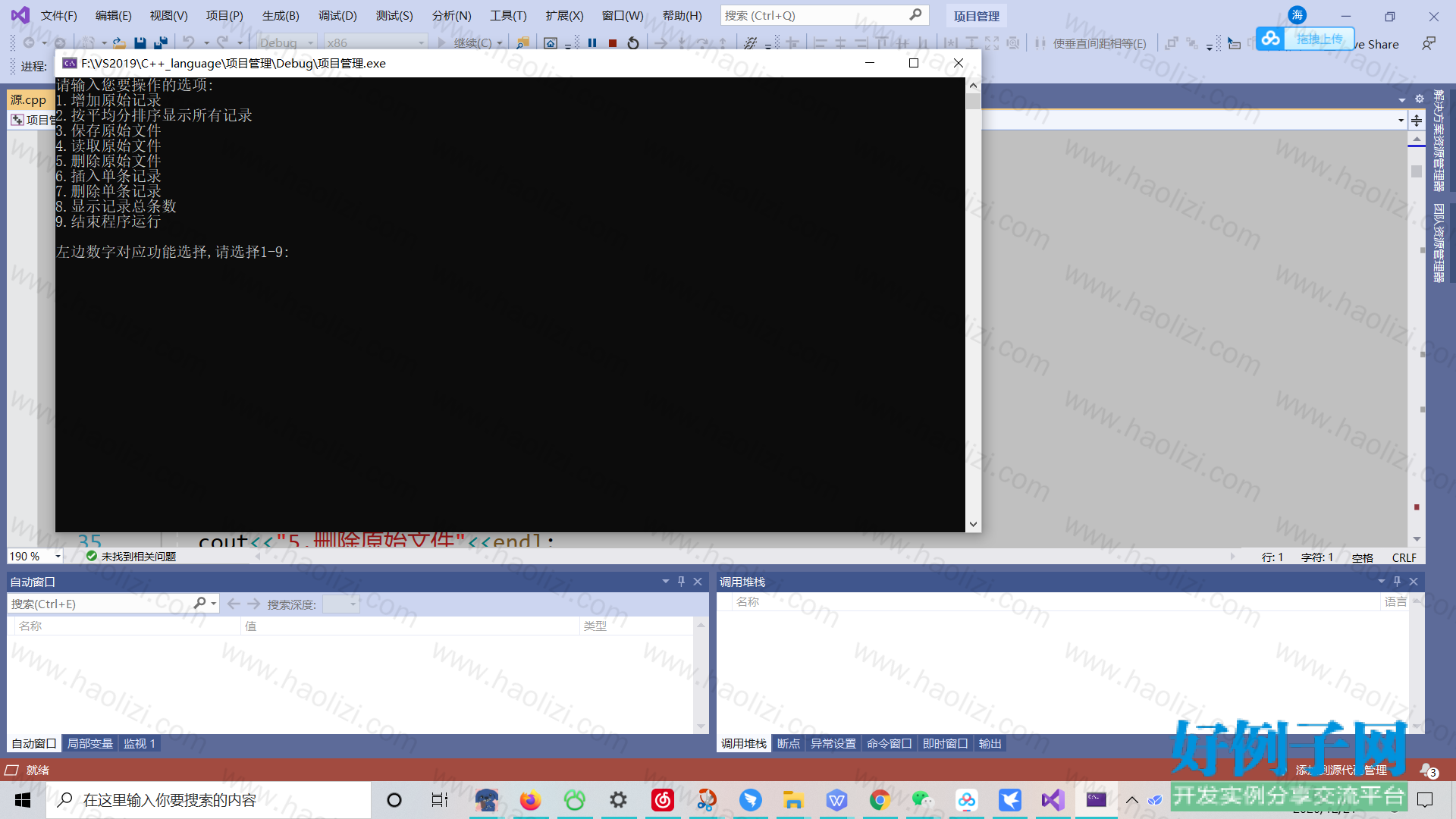Viewport: 1456px width, 819px height.
Task: Click the Save file icon in toolbar
Action: pos(140,43)
